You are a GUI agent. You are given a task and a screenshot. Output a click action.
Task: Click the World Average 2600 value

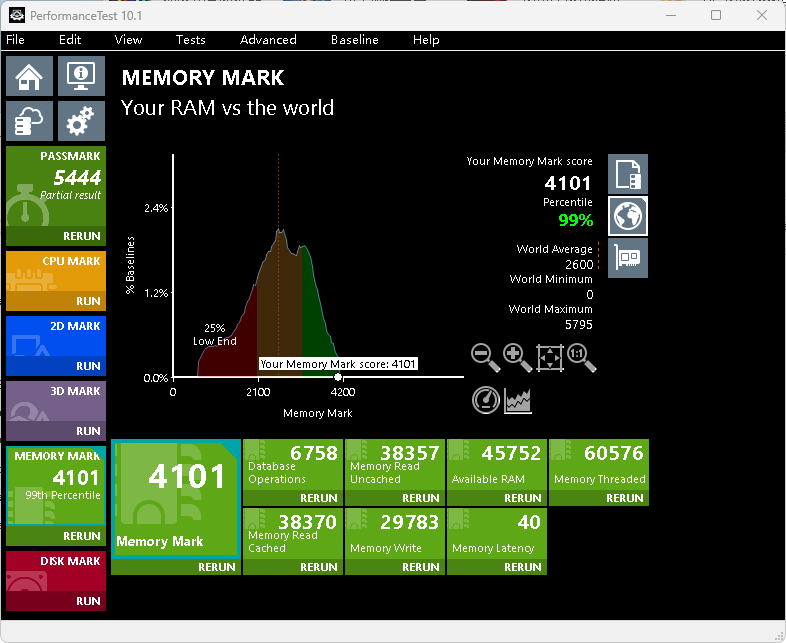(579, 264)
